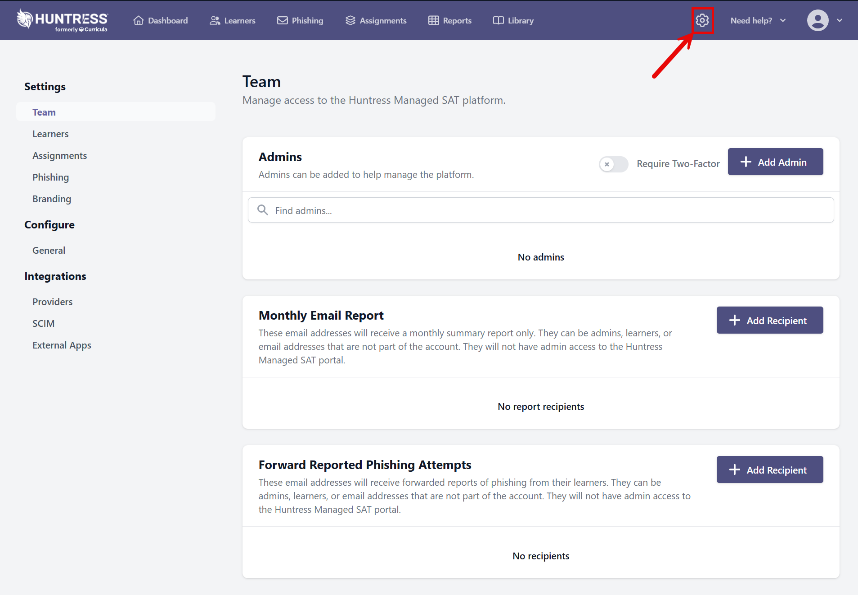This screenshot has height=595, width=858.
Task: Click the Reports table icon
Action: 433,21
